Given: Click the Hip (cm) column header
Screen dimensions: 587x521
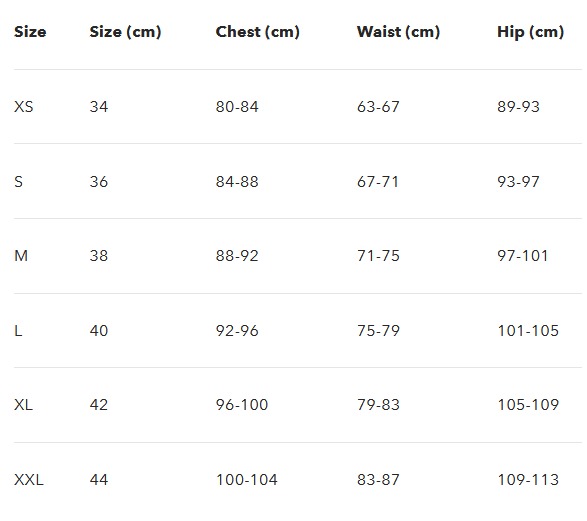Looking at the screenshot, I should pyautogui.click(x=530, y=32).
